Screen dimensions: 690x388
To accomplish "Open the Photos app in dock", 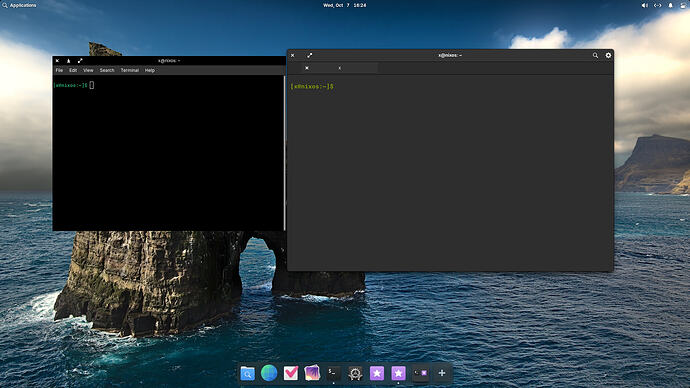I will pos(312,373).
